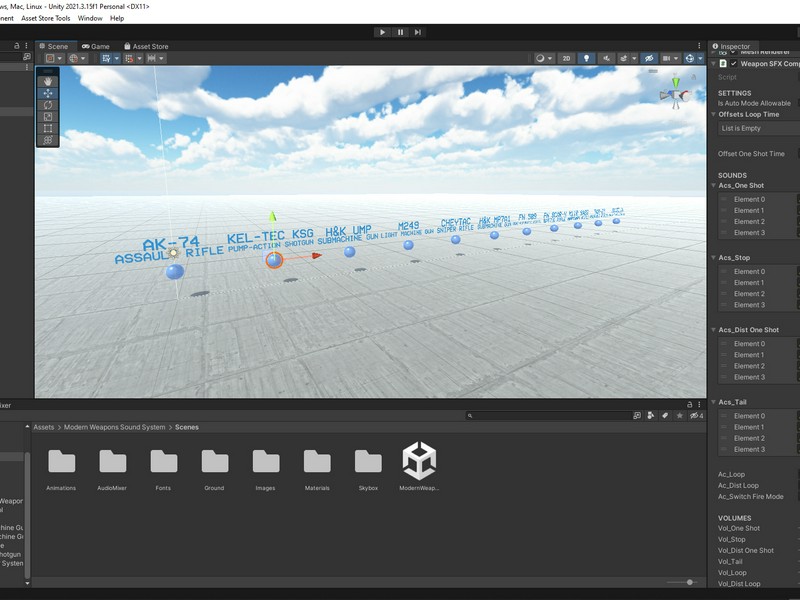Toggle 2D scene view mode
The width and height of the screenshot is (800, 600).
566,58
